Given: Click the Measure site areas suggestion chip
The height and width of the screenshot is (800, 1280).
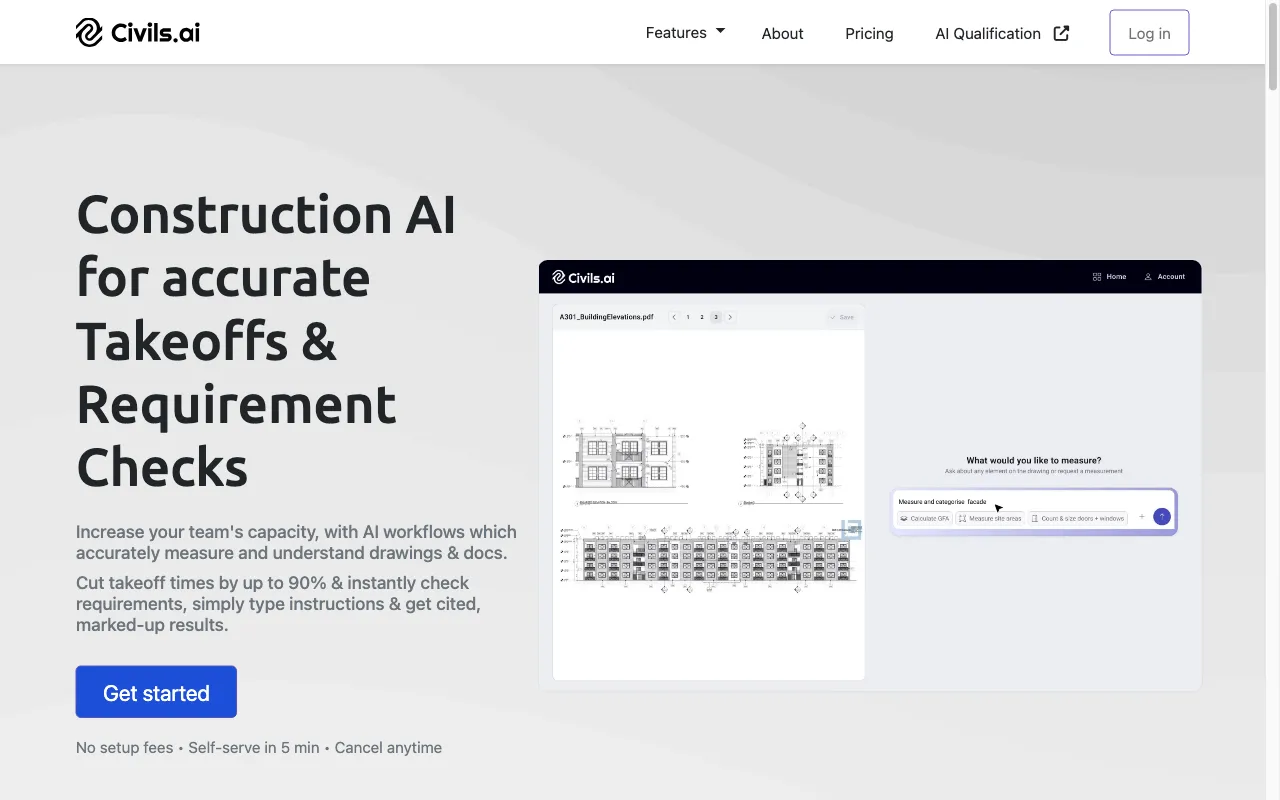Looking at the screenshot, I should [x=990, y=518].
